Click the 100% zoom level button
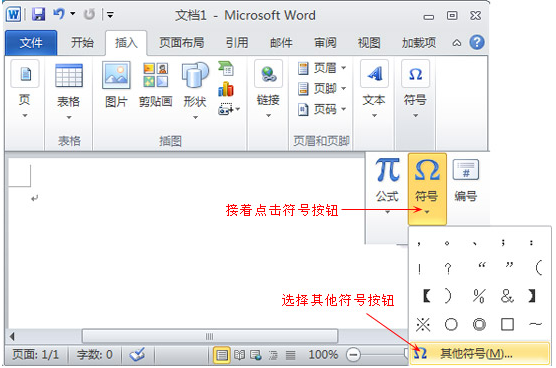The width and height of the screenshot is (556, 368). [323, 355]
